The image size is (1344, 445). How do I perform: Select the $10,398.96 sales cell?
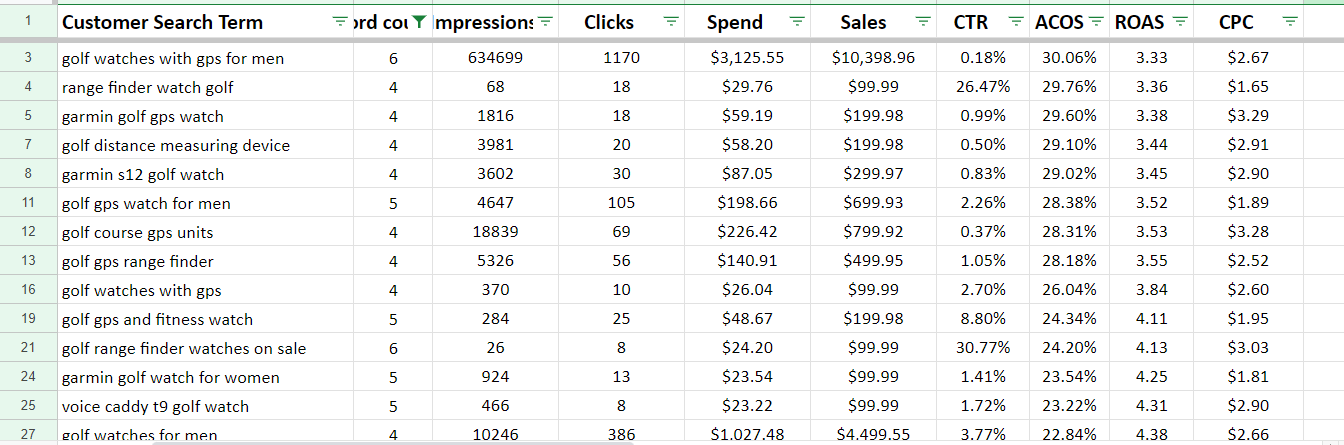pos(873,58)
